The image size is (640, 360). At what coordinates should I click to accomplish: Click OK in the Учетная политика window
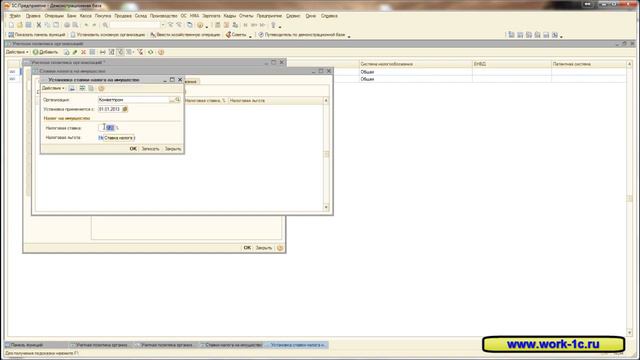pyautogui.click(x=247, y=248)
